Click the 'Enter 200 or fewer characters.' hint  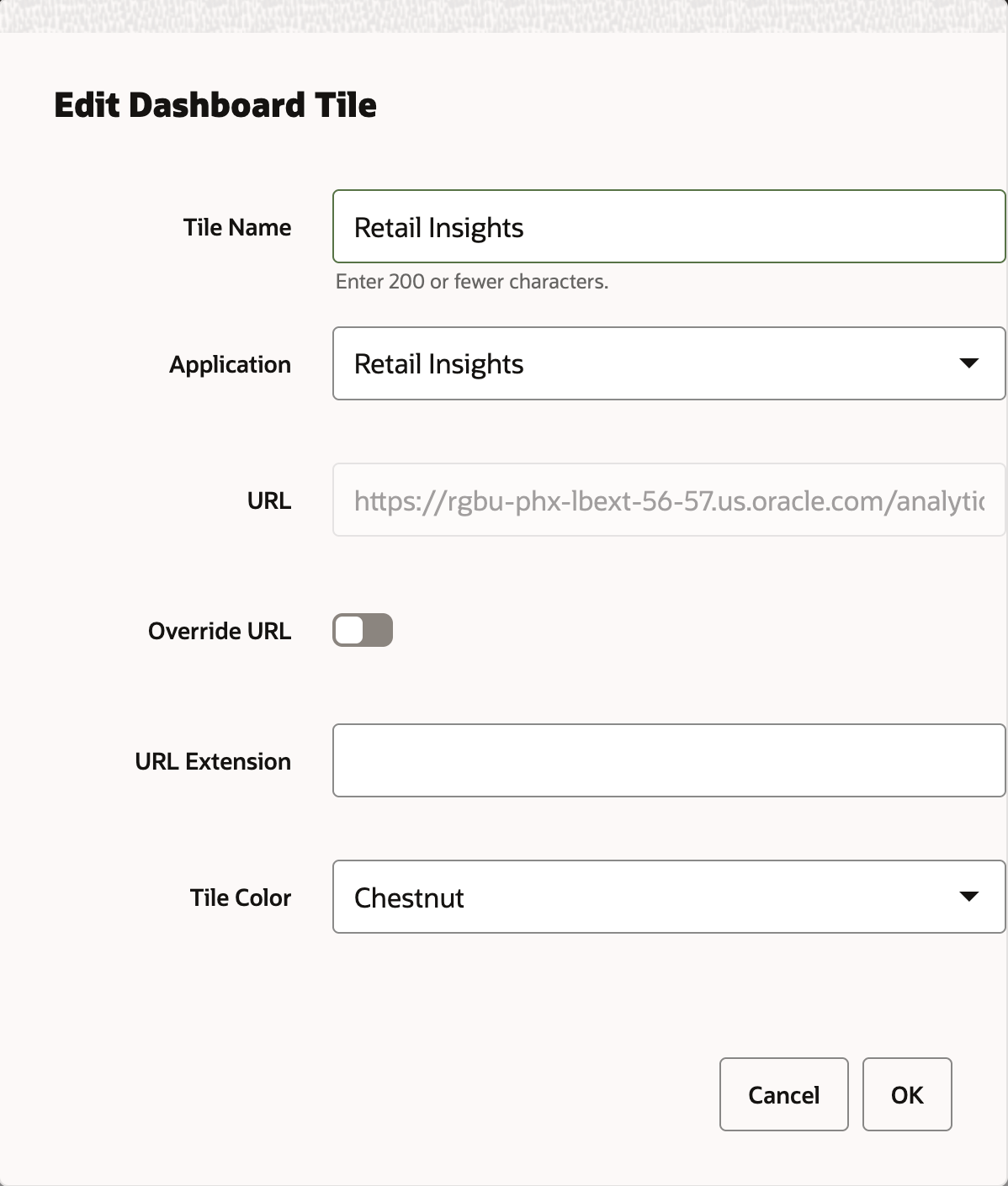(x=471, y=282)
